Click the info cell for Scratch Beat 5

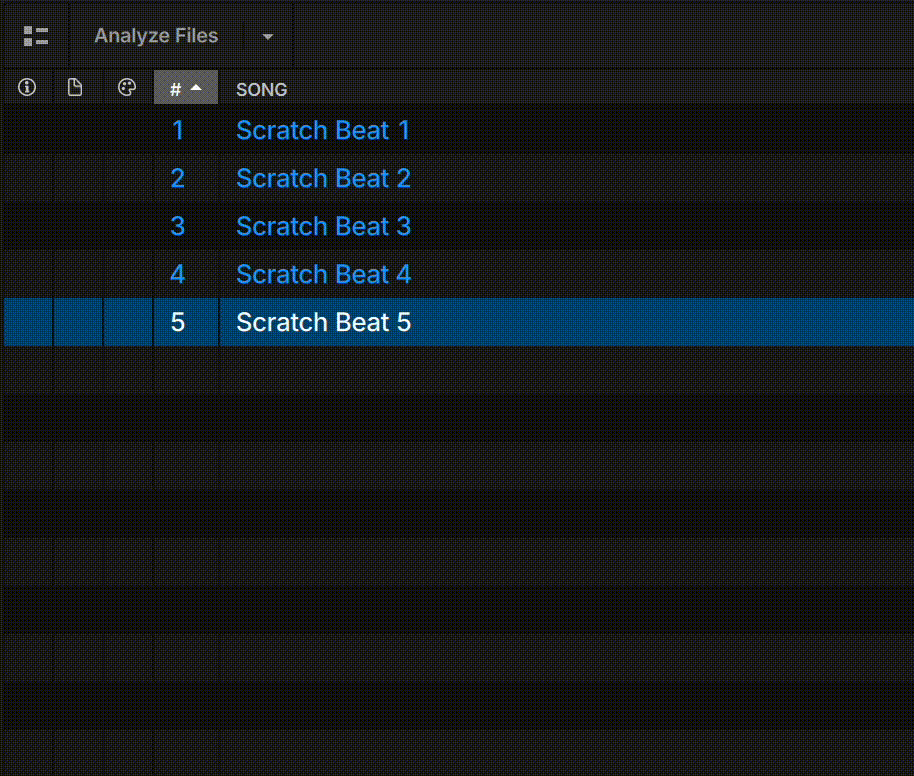26,322
